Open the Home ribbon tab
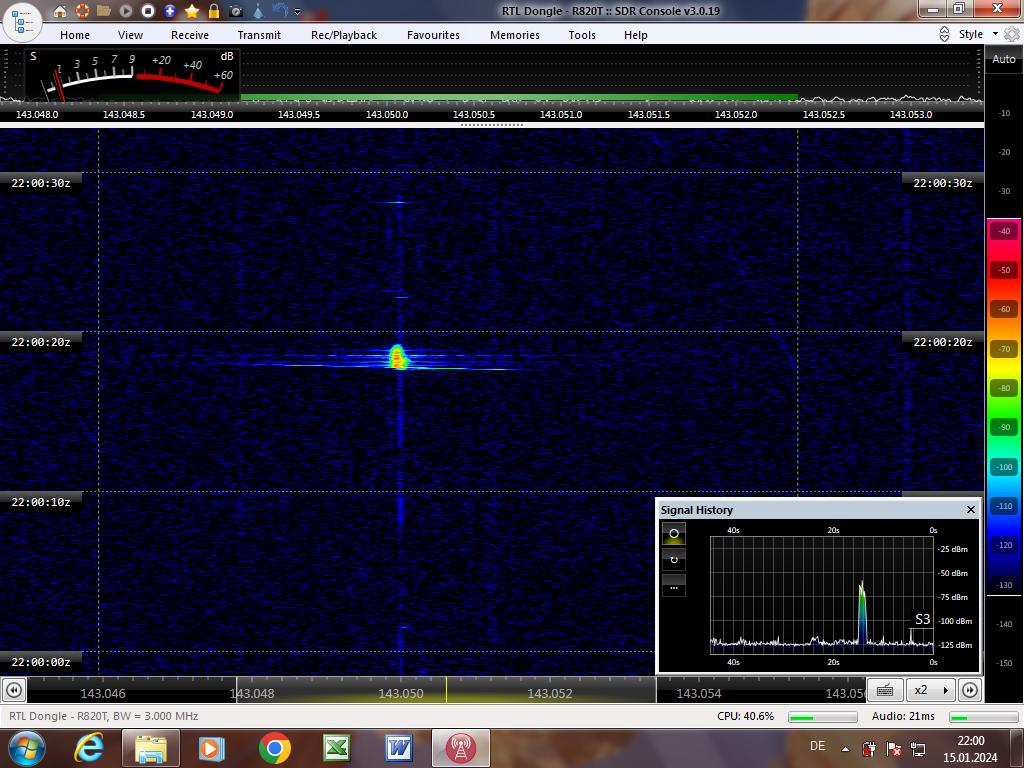The height and width of the screenshot is (768, 1024). [x=75, y=35]
